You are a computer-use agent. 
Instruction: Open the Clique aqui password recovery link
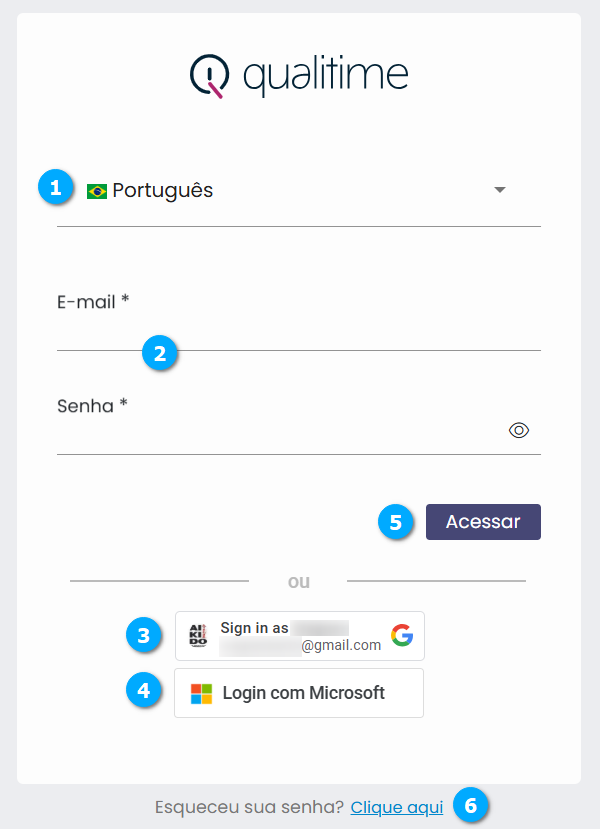(396, 807)
